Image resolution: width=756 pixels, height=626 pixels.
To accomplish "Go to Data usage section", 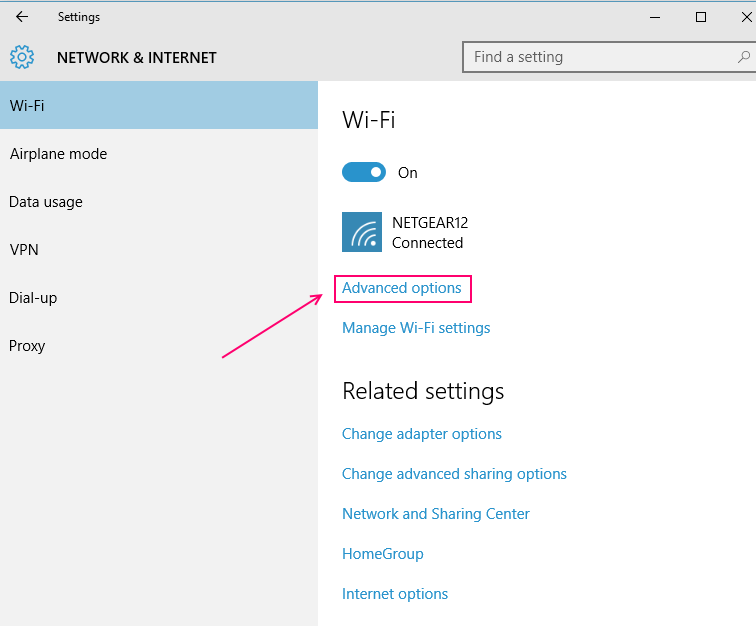I will click(x=46, y=202).
